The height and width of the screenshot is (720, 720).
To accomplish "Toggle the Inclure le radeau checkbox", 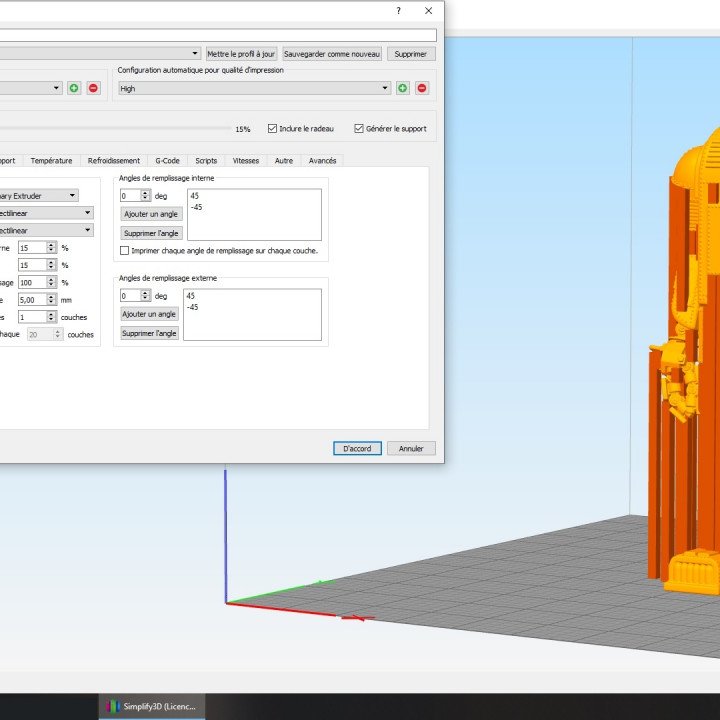I will [272, 129].
